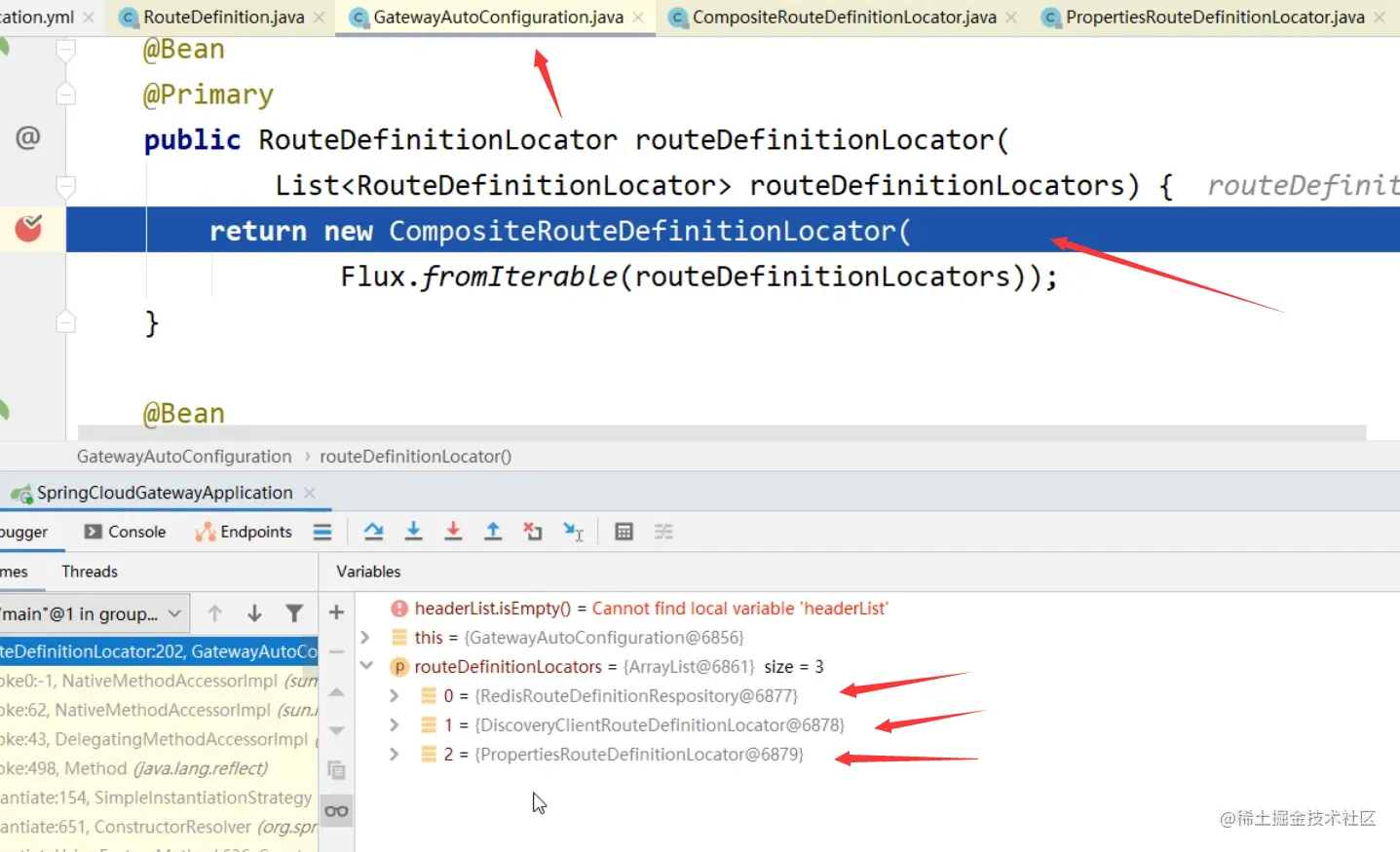Click the CompositeRouteDefinitionLocator constructor in code
Image resolution: width=1400 pixels, height=852 pixels.
(641, 231)
